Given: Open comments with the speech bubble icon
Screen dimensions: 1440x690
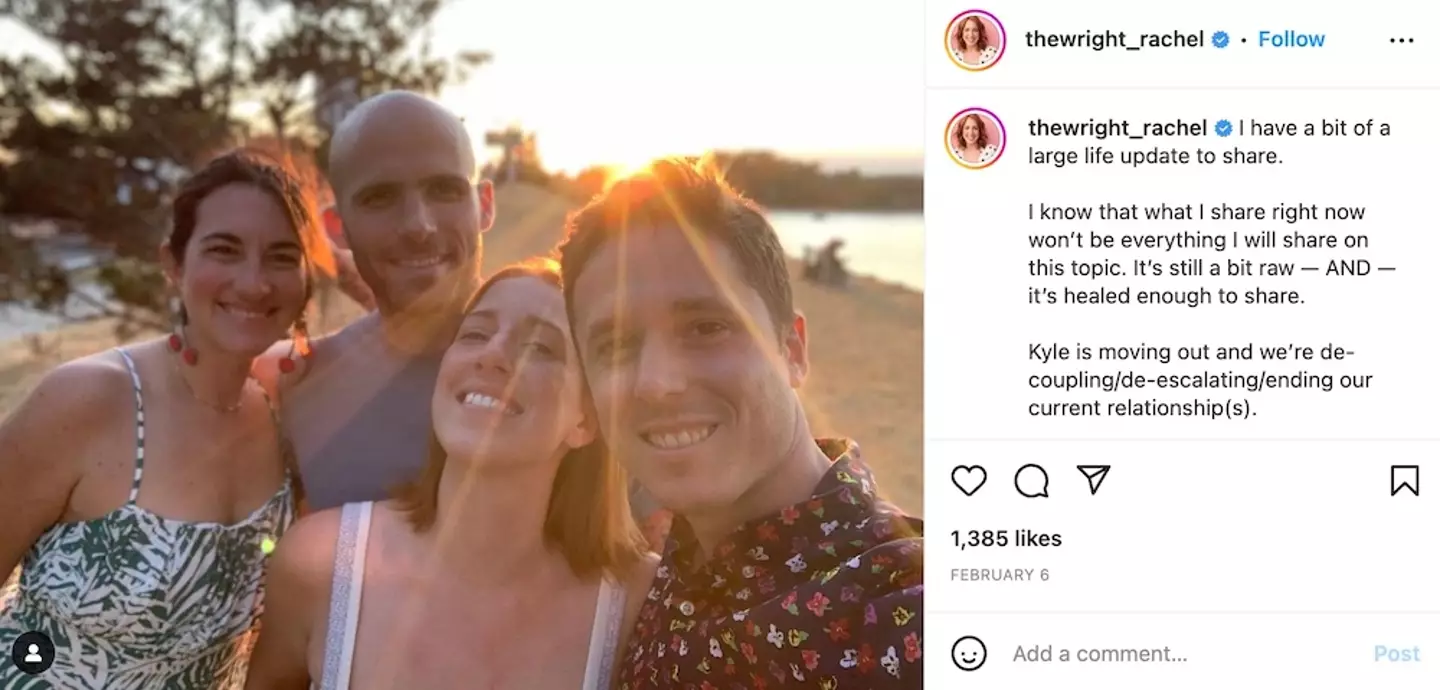Looking at the screenshot, I should pos(1030,481).
